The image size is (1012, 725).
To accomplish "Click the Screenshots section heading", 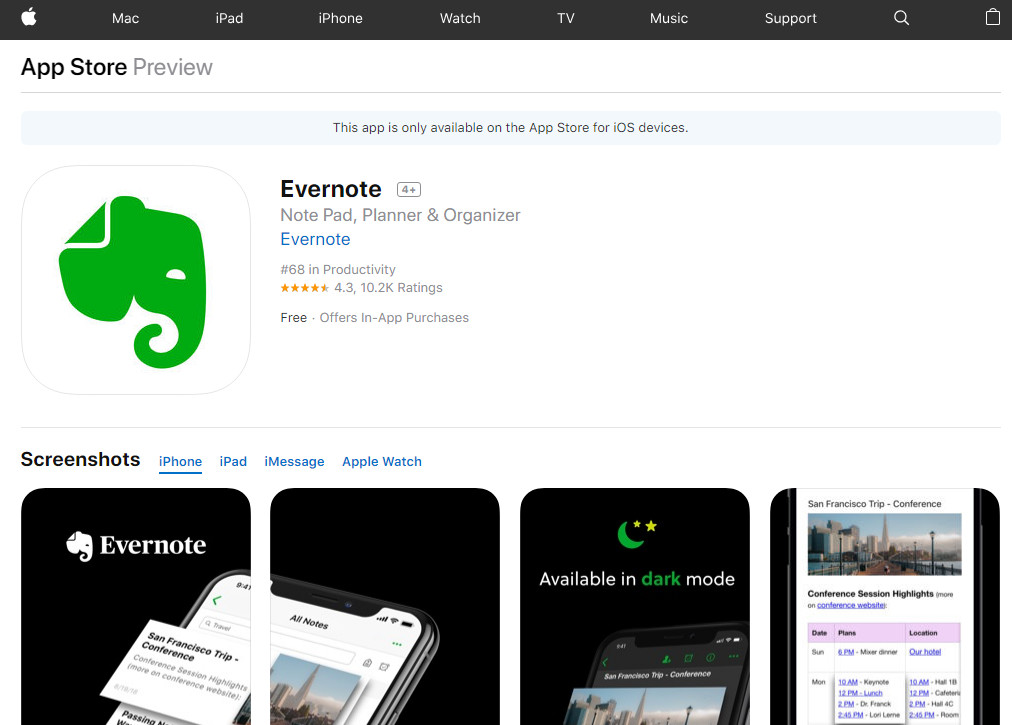I will click(x=81, y=460).
